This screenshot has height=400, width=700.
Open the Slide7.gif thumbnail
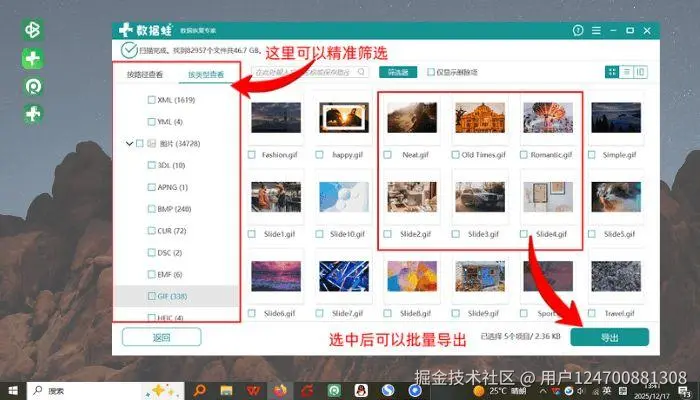pos(344,276)
